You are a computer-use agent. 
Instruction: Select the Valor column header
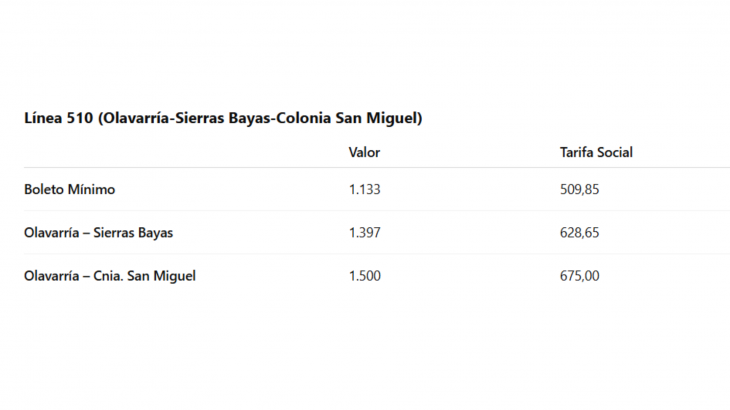[x=365, y=152]
